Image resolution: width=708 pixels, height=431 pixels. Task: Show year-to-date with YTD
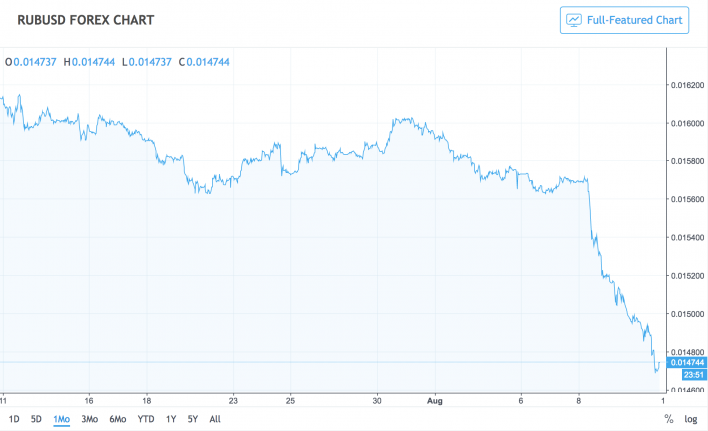pyautogui.click(x=145, y=419)
